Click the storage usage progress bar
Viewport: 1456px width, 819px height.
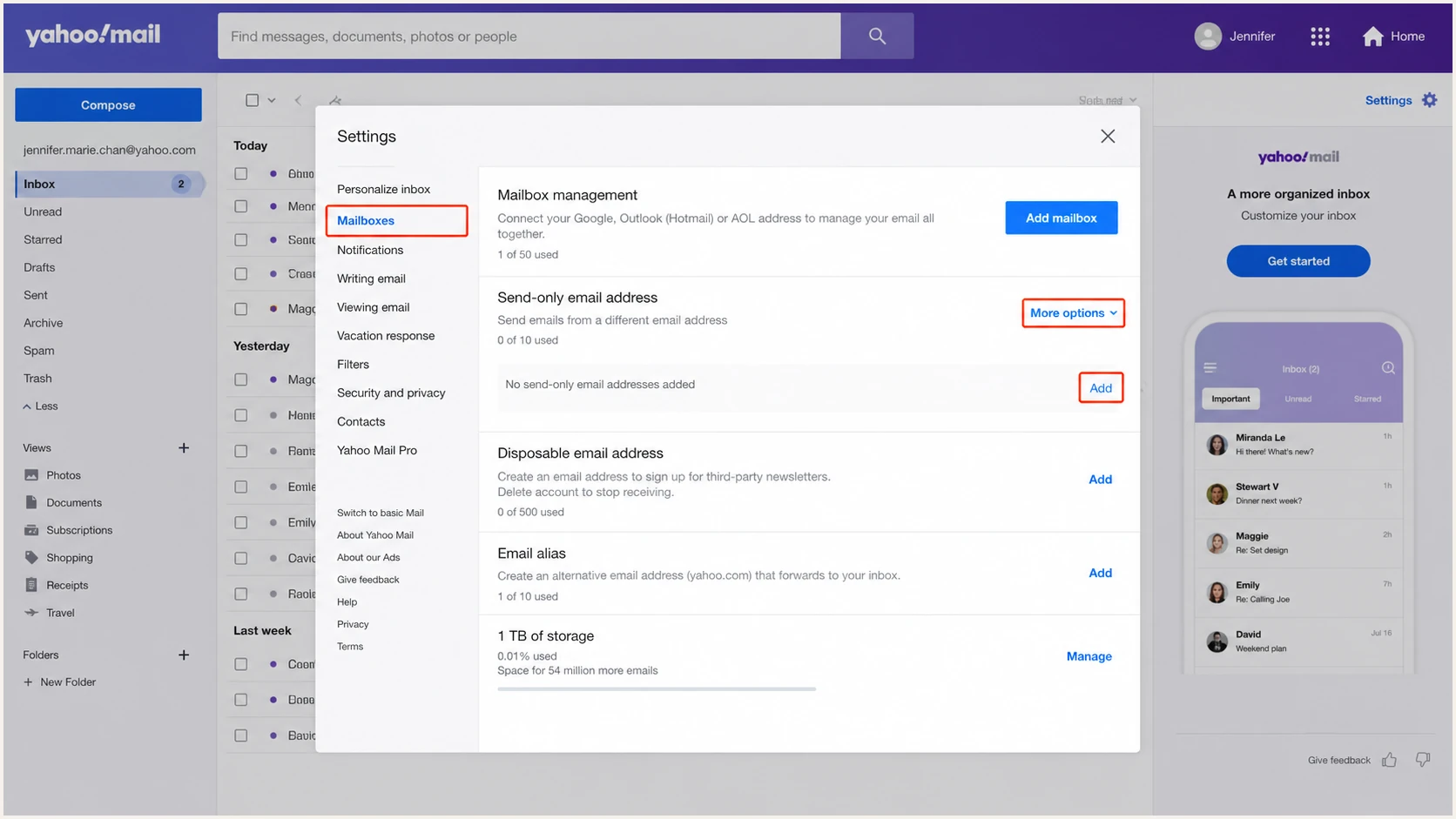click(x=657, y=689)
